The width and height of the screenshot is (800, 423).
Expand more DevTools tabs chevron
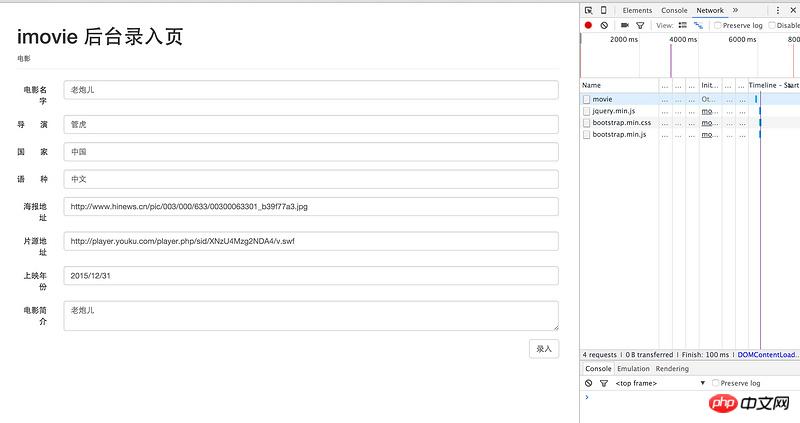[735, 10]
